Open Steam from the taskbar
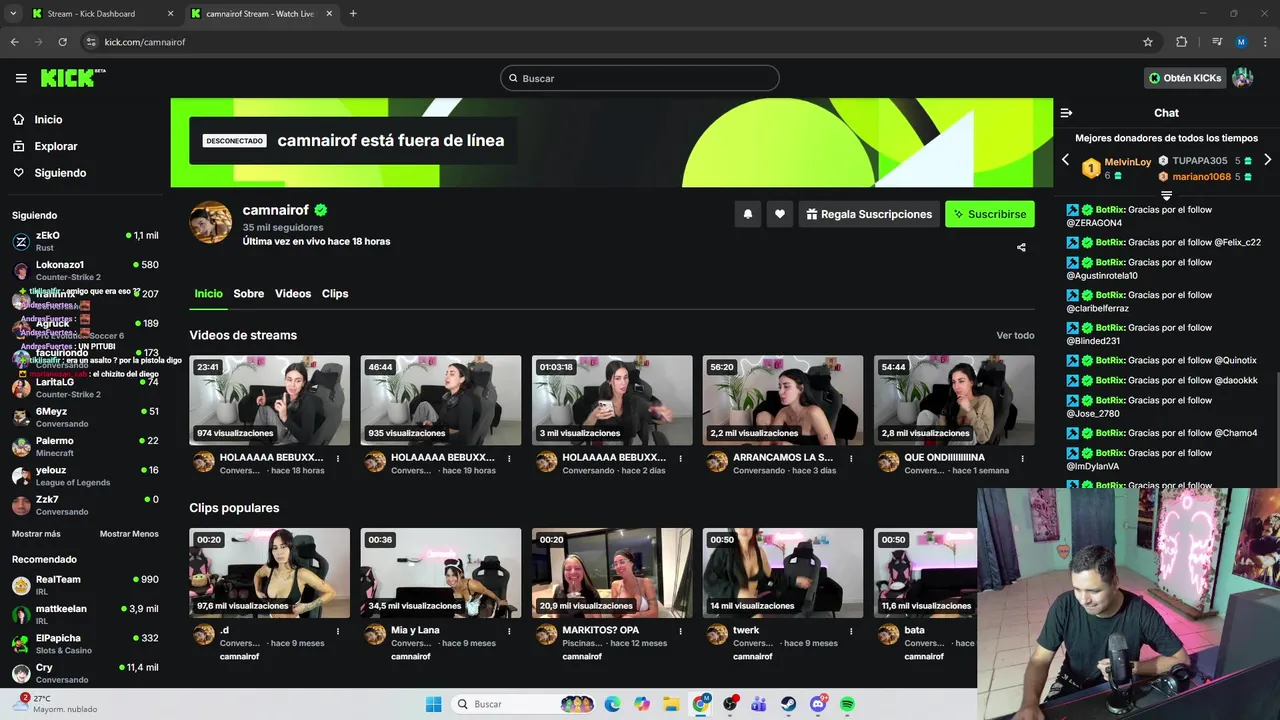Viewport: 1280px width, 720px height. 788,704
